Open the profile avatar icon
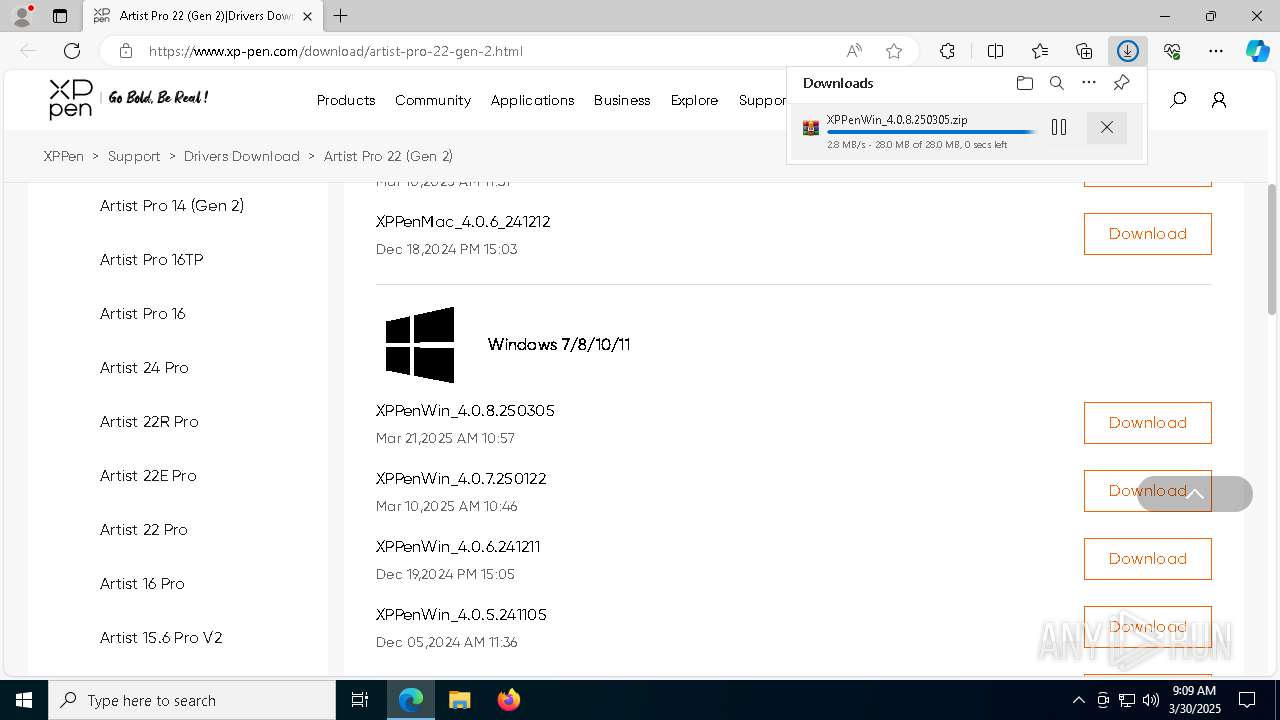 pyautogui.click(x=22, y=16)
